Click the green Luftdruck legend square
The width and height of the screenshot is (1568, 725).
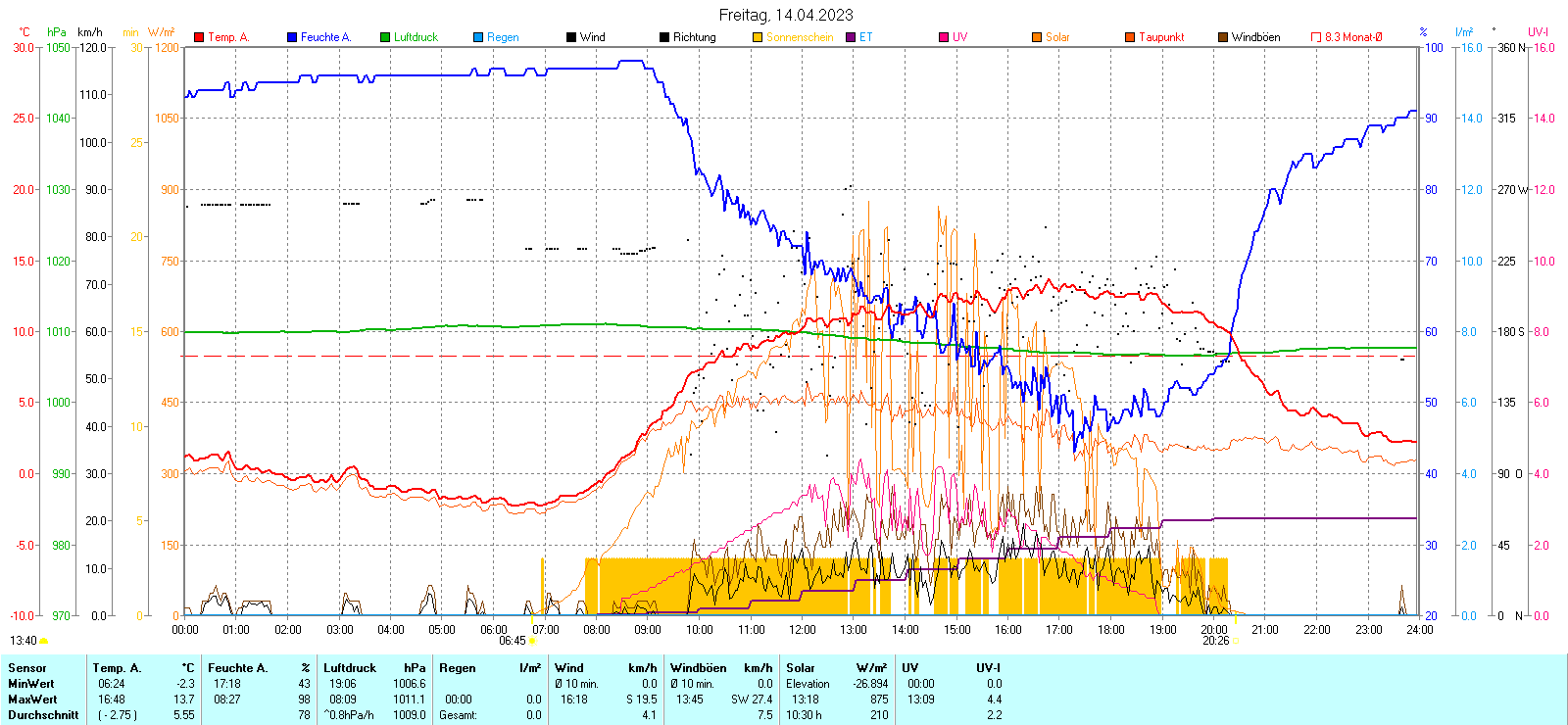[385, 37]
